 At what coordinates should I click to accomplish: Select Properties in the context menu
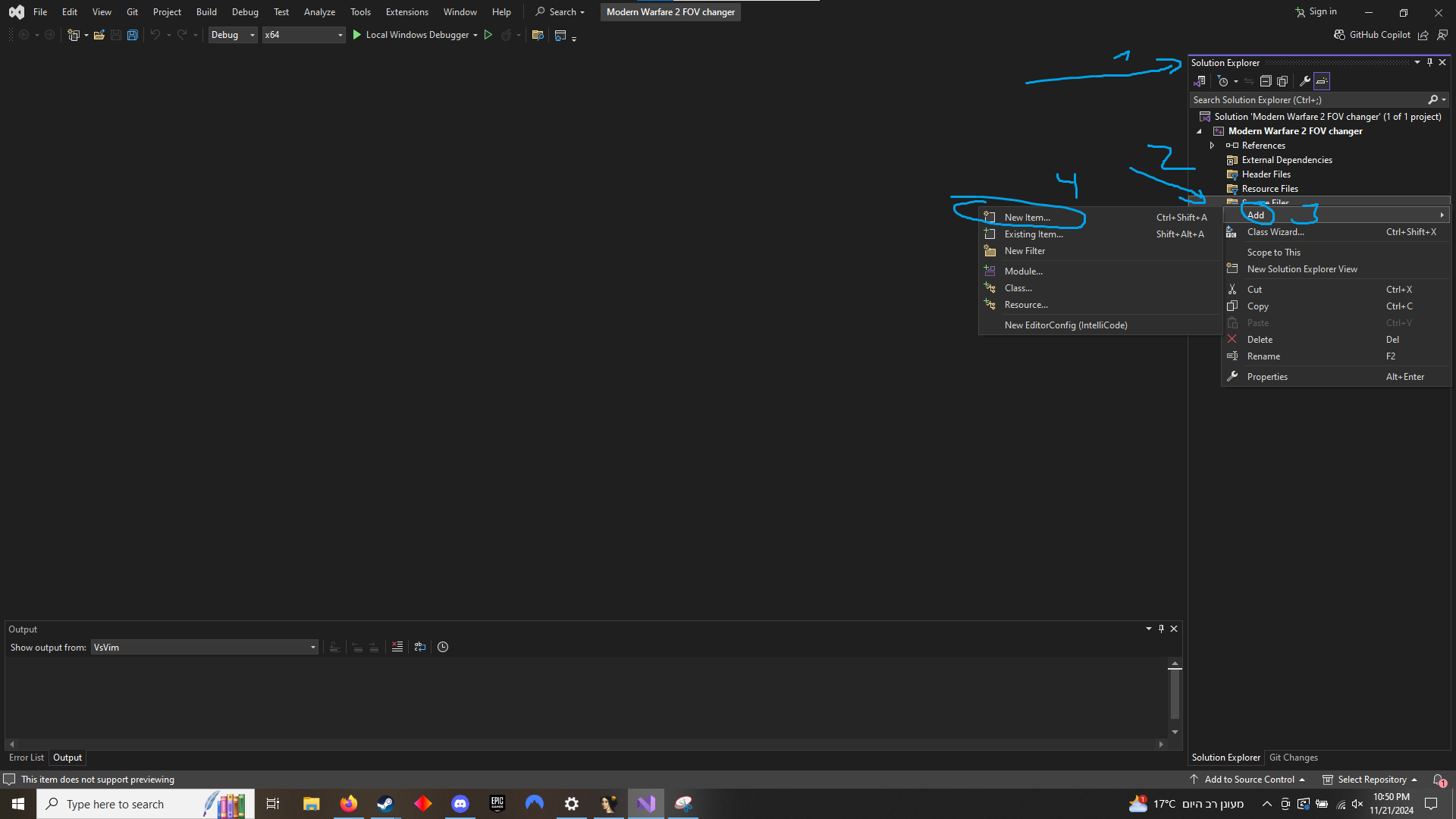click(1336, 377)
